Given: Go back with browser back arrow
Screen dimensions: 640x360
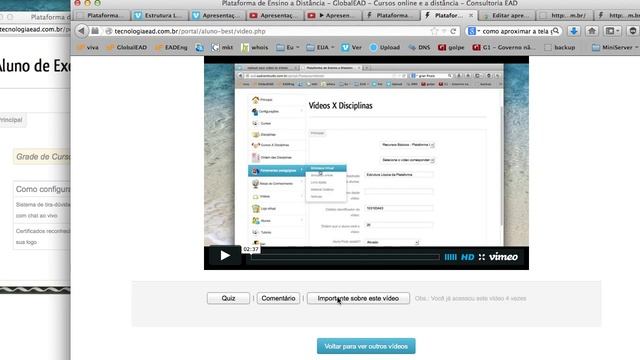Looking at the screenshot, I should [x=81, y=31].
